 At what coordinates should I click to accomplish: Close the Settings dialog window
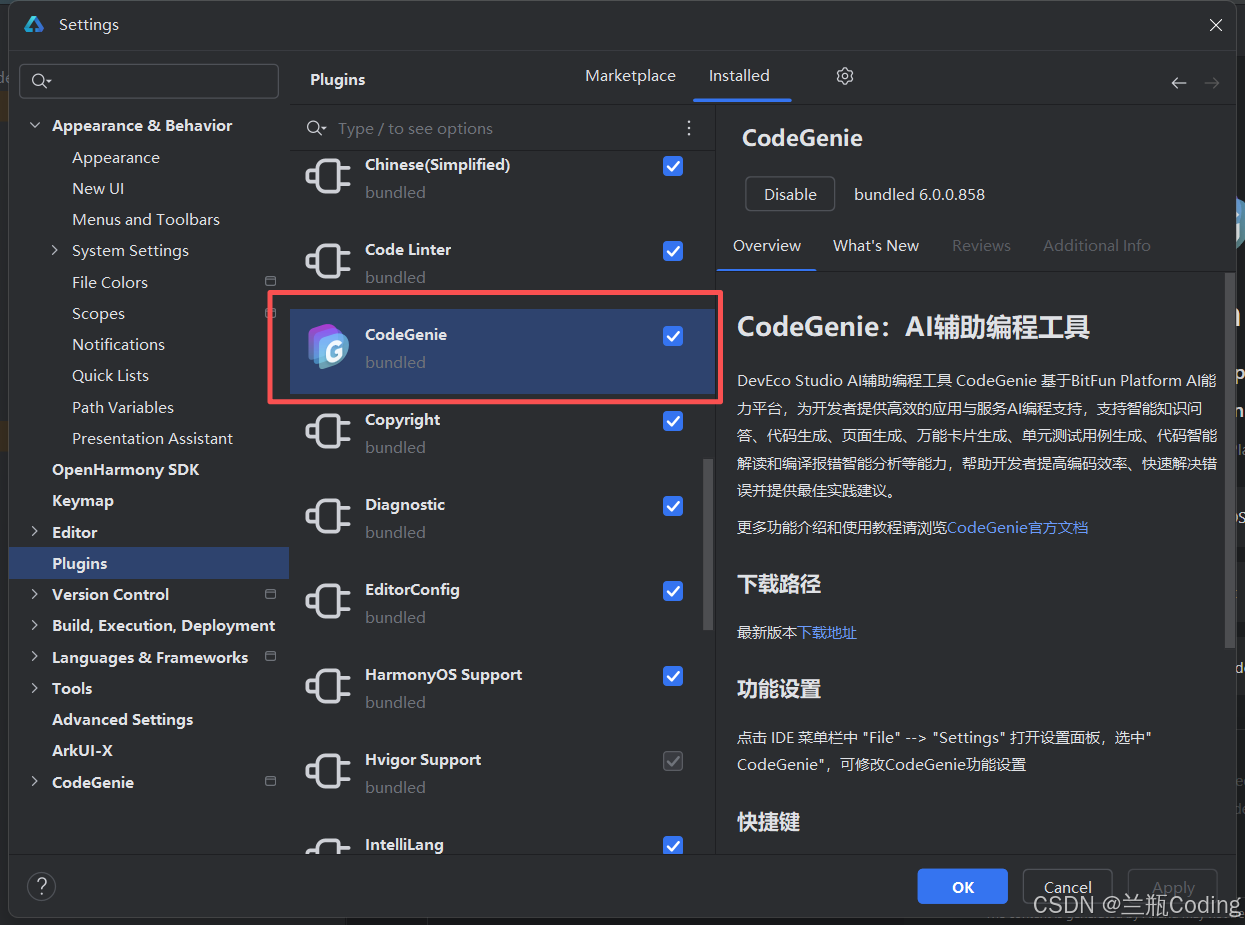pos(1216,25)
